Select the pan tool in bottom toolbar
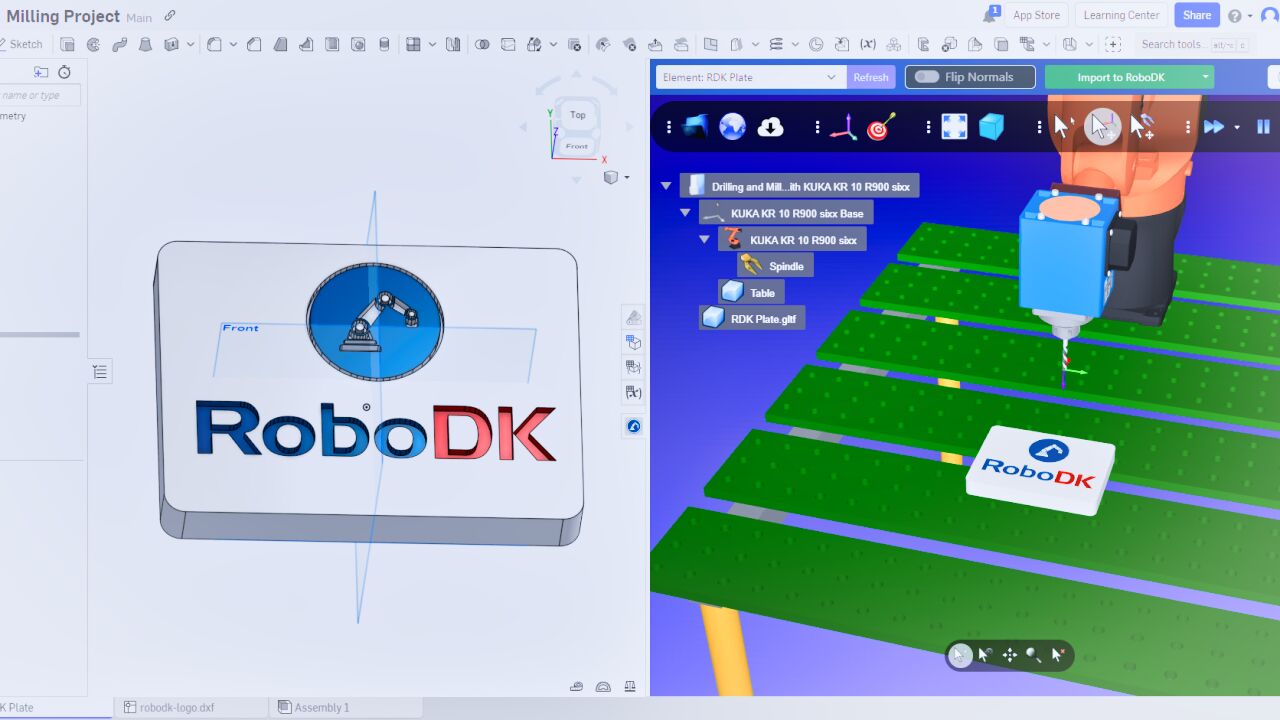Image resolution: width=1280 pixels, height=720 pixels. tap(1009, 655)
